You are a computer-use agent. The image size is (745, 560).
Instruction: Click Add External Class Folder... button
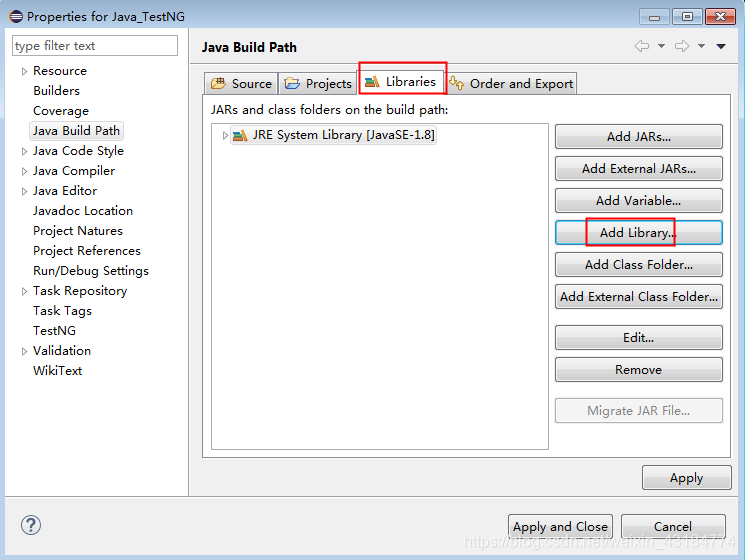[x=639, y=296]
